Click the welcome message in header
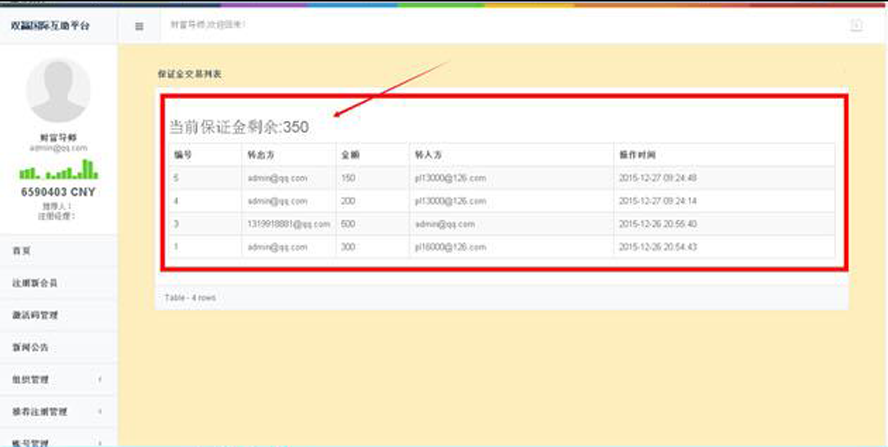 [208, 25]
